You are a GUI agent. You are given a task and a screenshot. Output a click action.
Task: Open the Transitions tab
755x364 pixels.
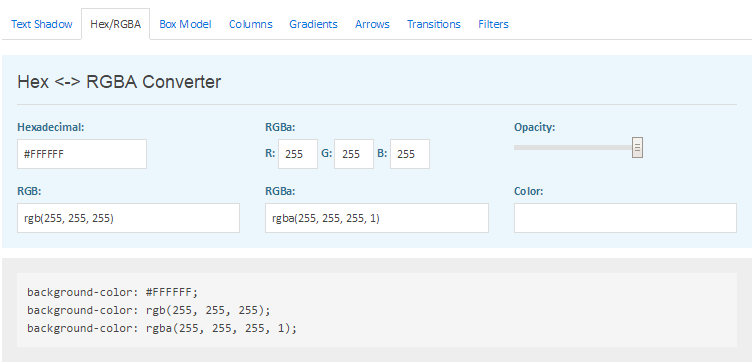click(x=434, y=24)
